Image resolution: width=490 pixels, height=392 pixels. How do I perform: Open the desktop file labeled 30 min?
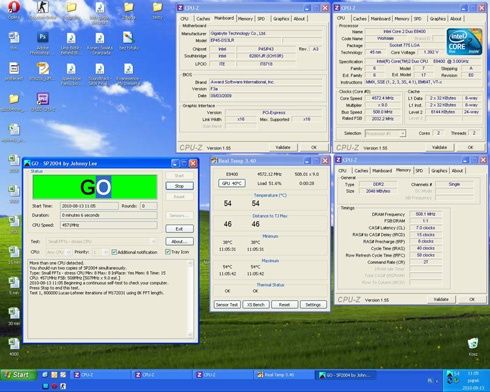(14, 313)
